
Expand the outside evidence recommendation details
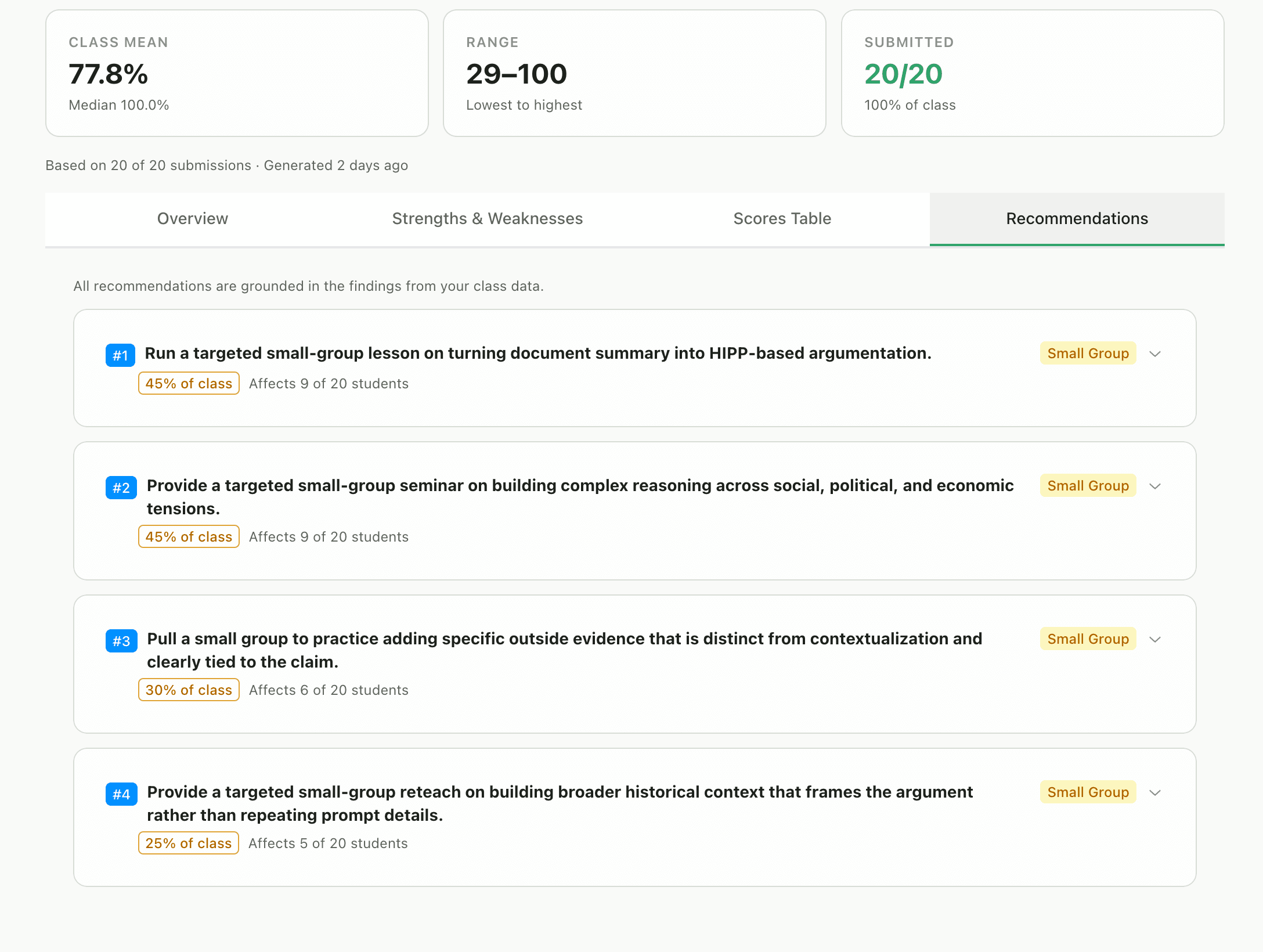(1155, 639)
